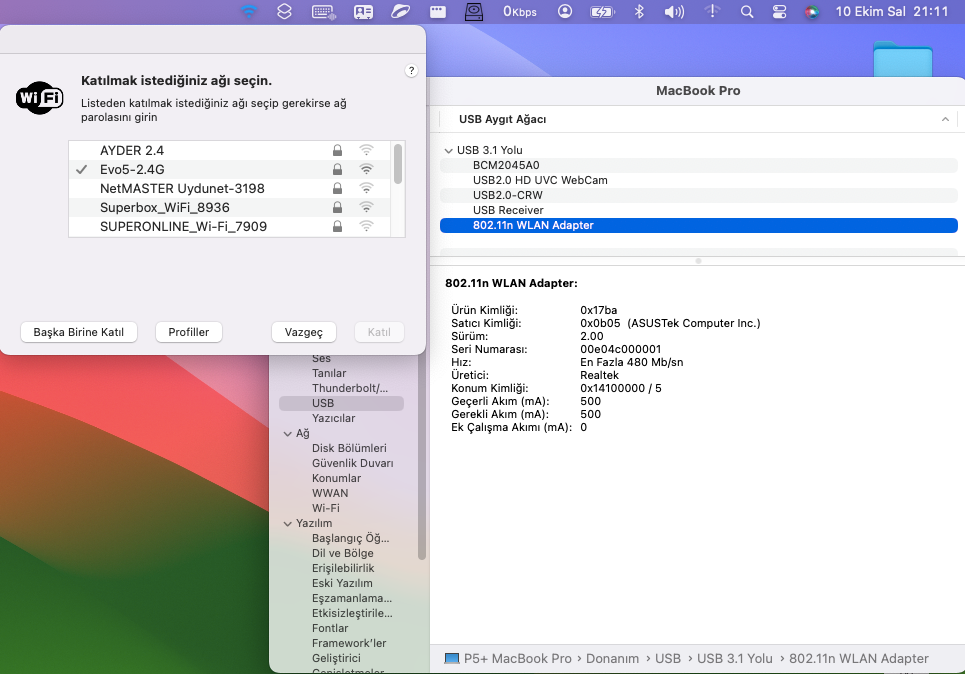Open Dil ve Bölge in the sidebar
The width and height of the screenshot is (965, 674).
342,553
